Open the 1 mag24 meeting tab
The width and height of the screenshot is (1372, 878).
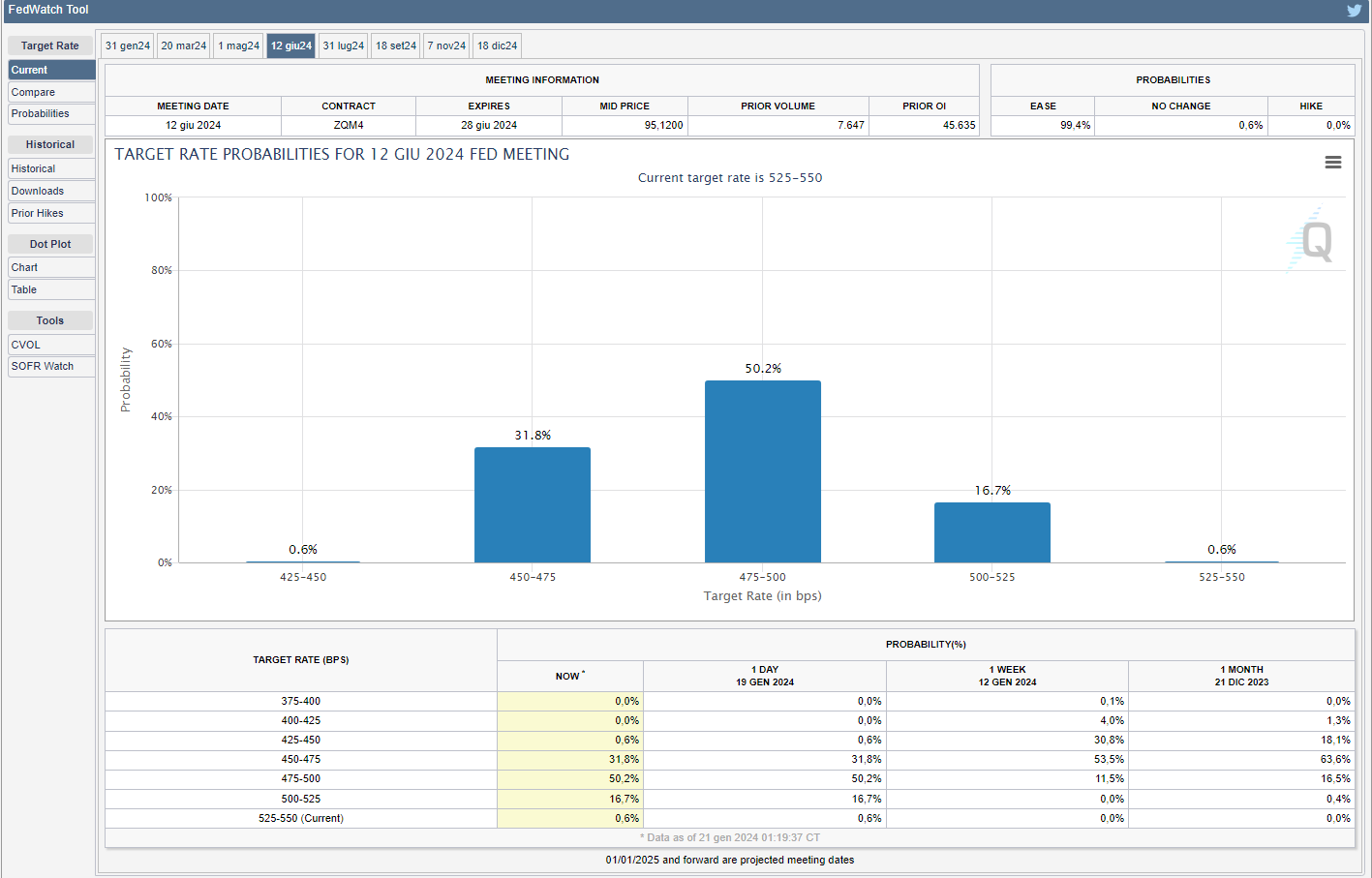239,45
